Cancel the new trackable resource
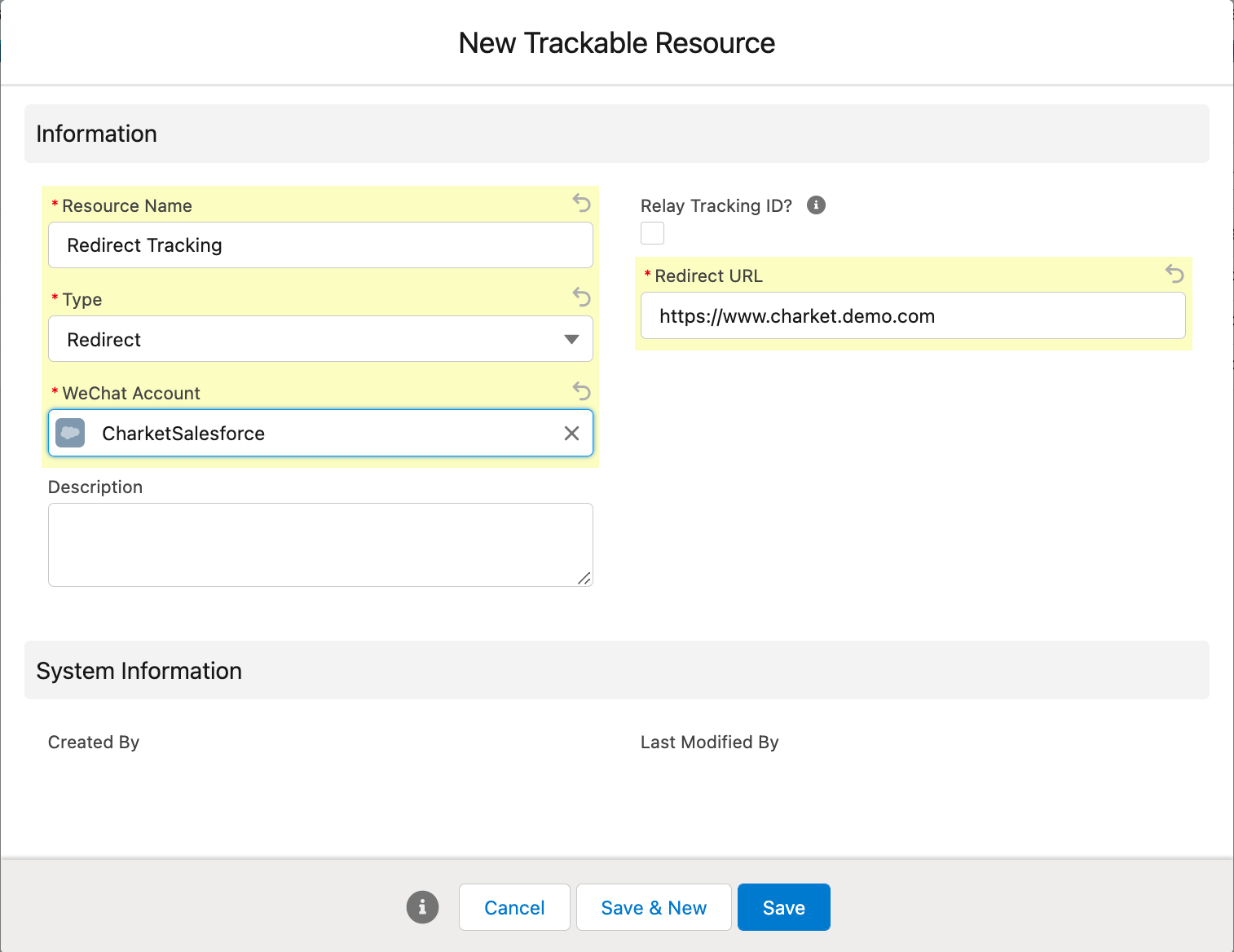 [514, 907]
